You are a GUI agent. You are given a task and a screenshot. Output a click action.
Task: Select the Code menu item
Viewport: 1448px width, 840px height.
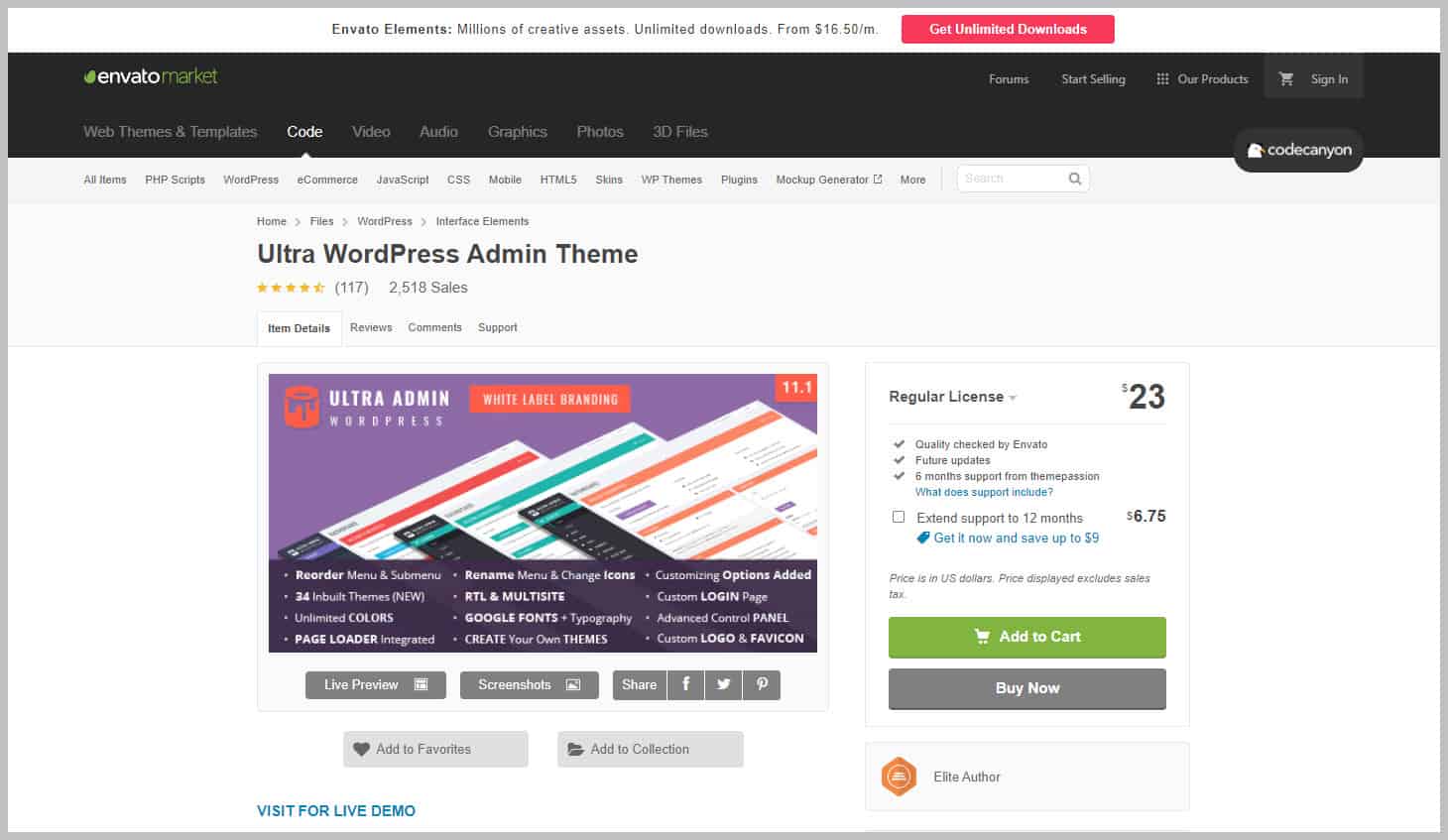pyautogui.click(x=304, y=131)
